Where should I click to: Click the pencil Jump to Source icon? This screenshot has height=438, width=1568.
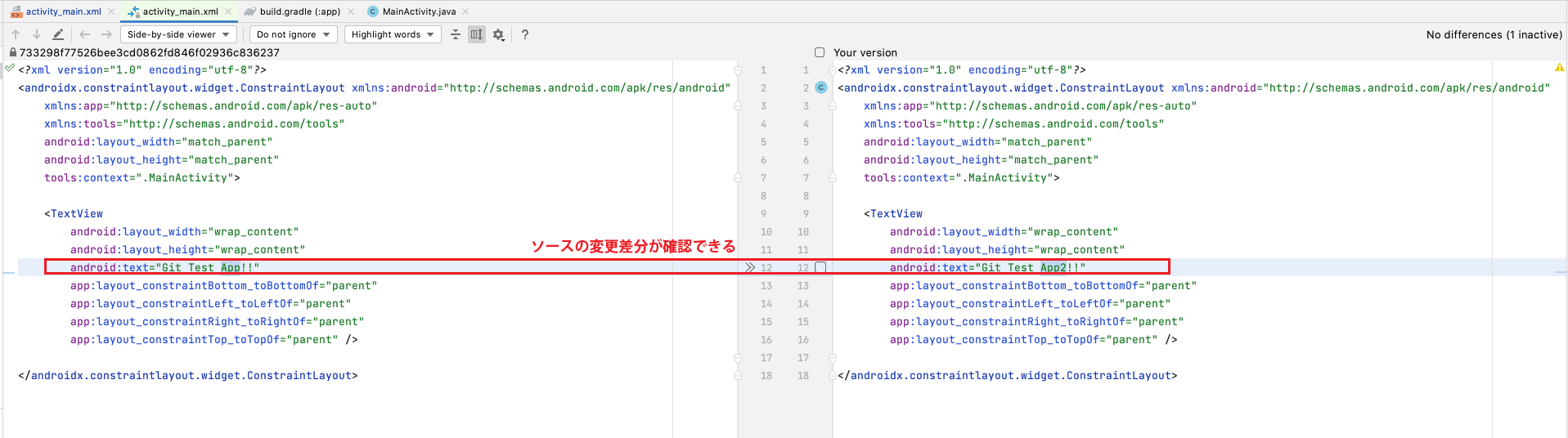tap(58, 34)
